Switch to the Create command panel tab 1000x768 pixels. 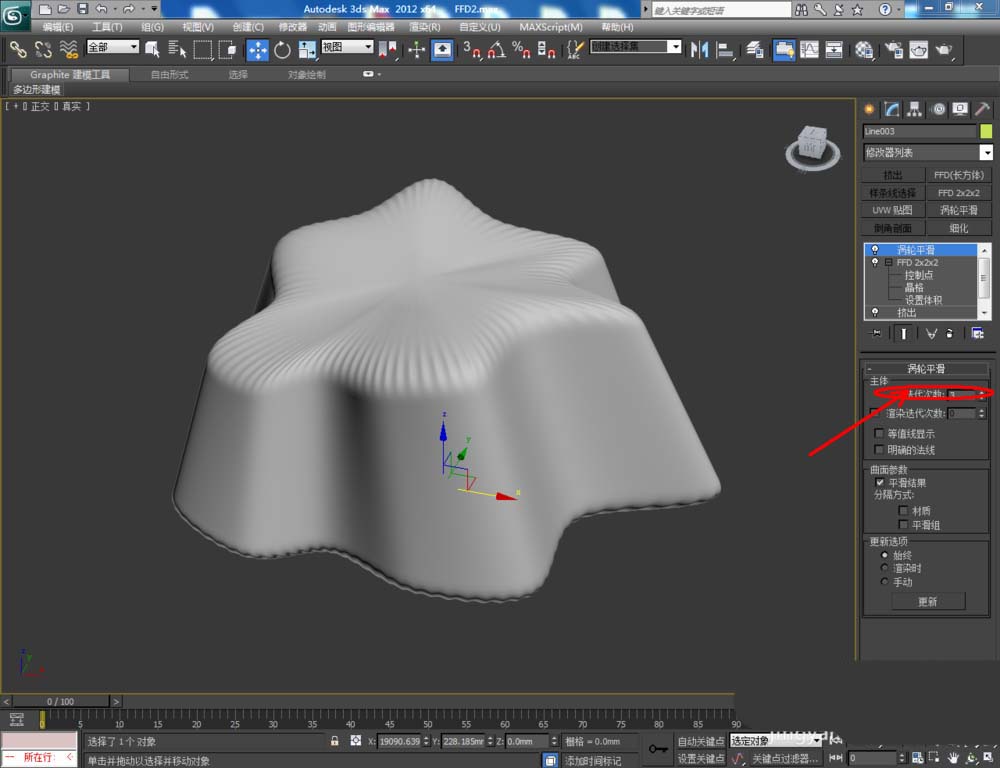click(869, 109)
